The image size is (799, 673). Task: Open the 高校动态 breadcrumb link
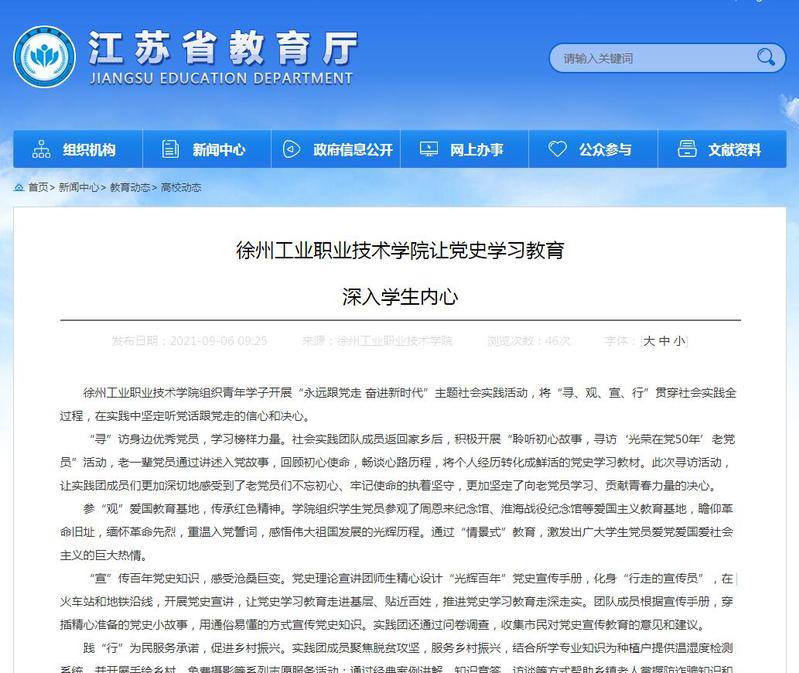181,187
